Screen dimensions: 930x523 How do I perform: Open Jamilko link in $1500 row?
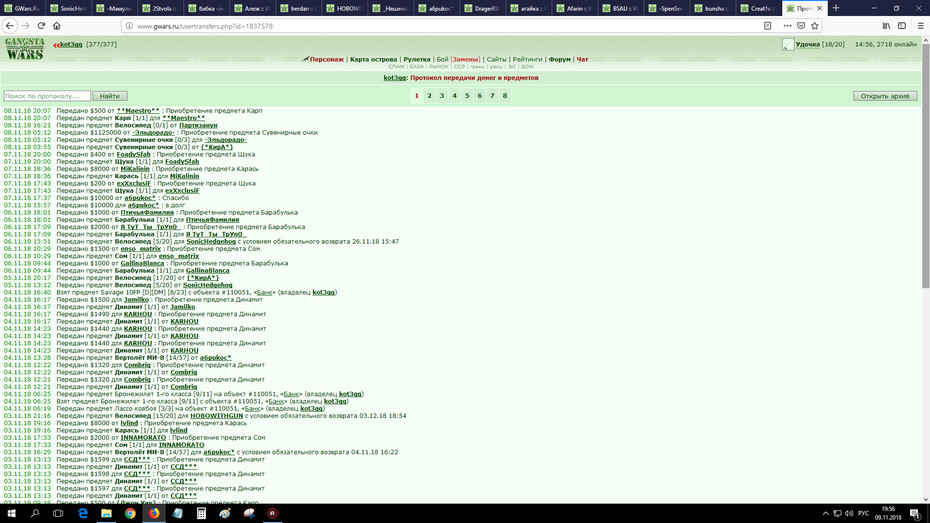coord(136,299)
